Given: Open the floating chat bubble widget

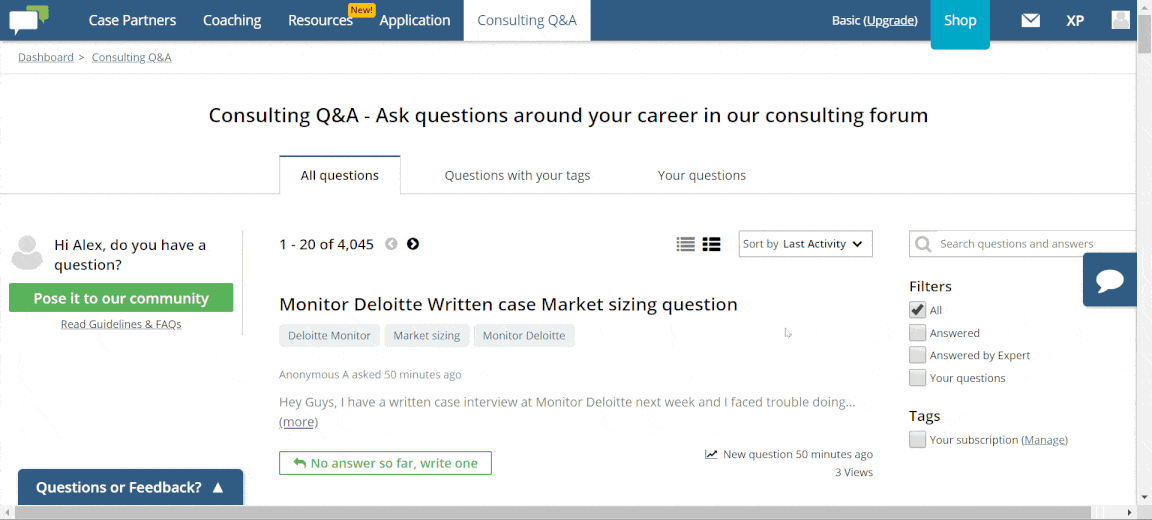Looking at the screenshot, I should (x=1109, y=280).
